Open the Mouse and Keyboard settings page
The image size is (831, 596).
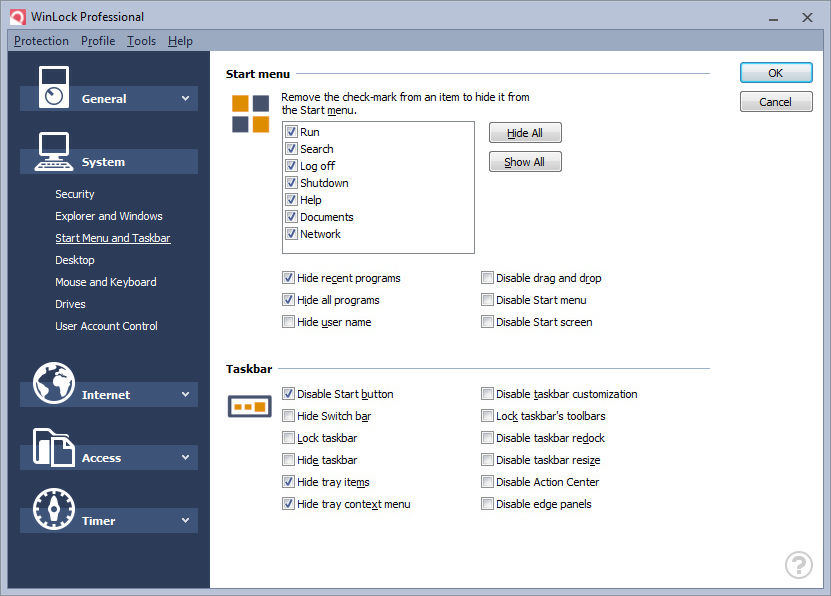106,282
